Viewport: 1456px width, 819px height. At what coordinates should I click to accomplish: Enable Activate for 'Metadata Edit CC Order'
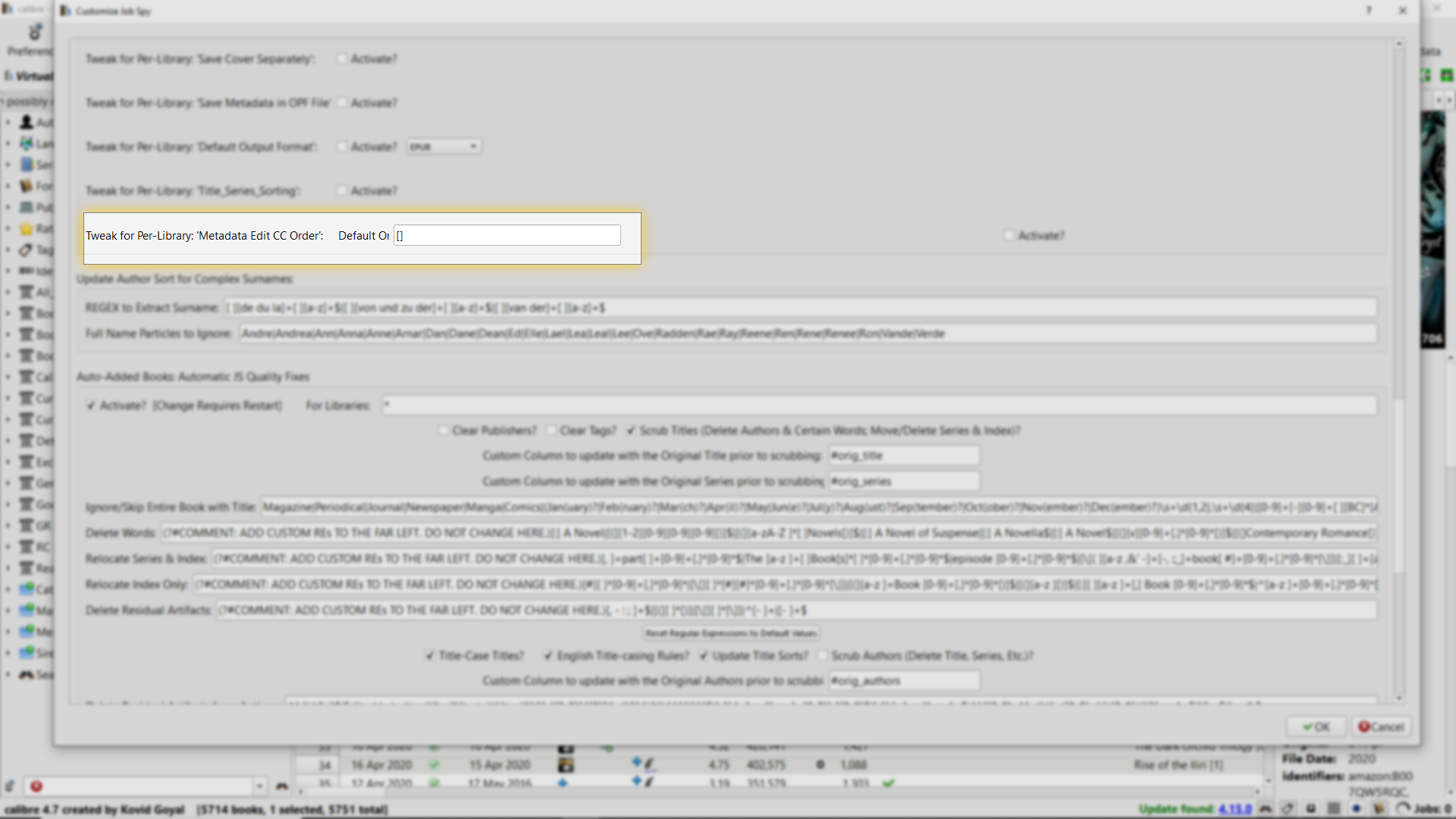tap(1009, 236)
